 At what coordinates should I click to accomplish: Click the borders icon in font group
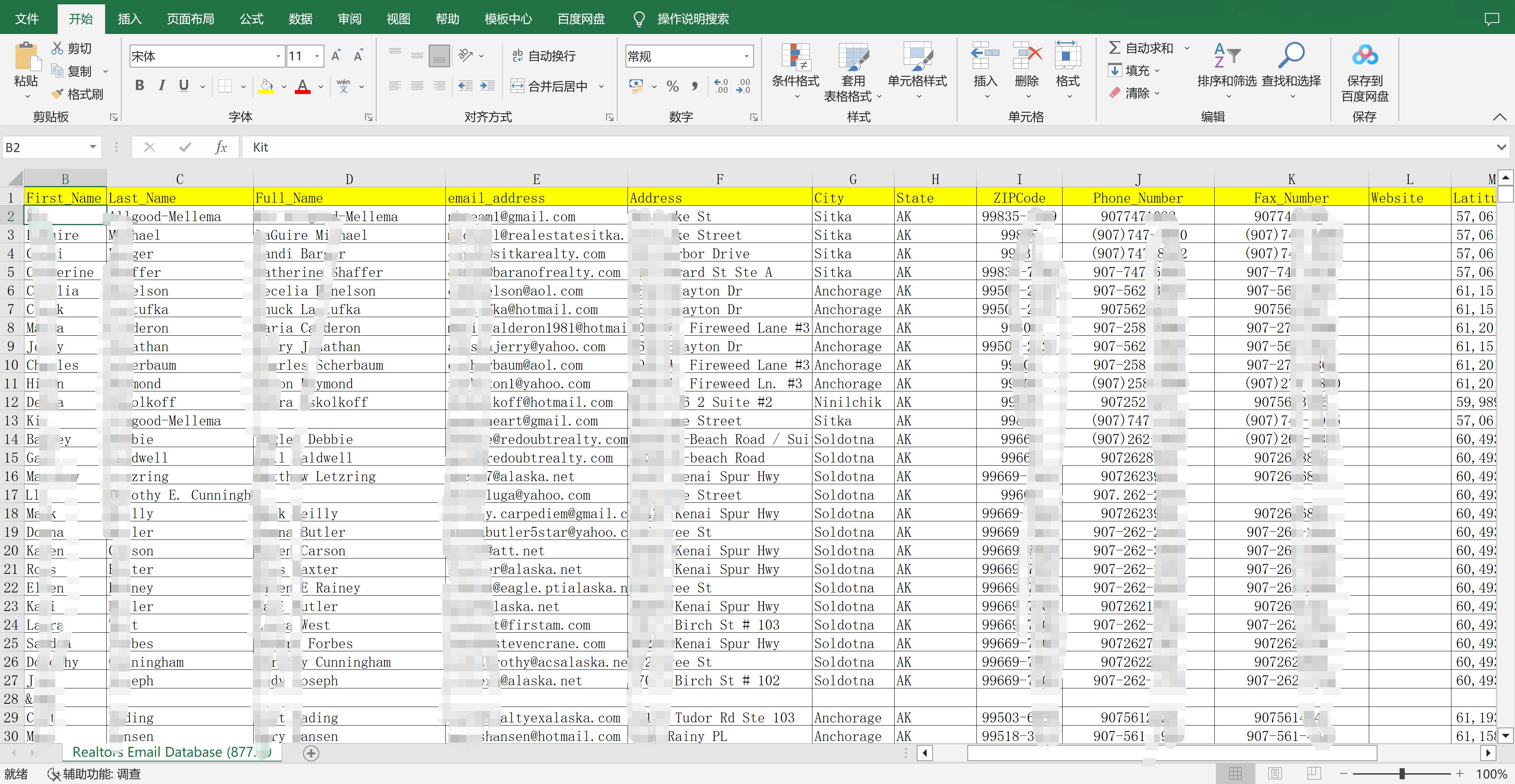click(225, 86)
